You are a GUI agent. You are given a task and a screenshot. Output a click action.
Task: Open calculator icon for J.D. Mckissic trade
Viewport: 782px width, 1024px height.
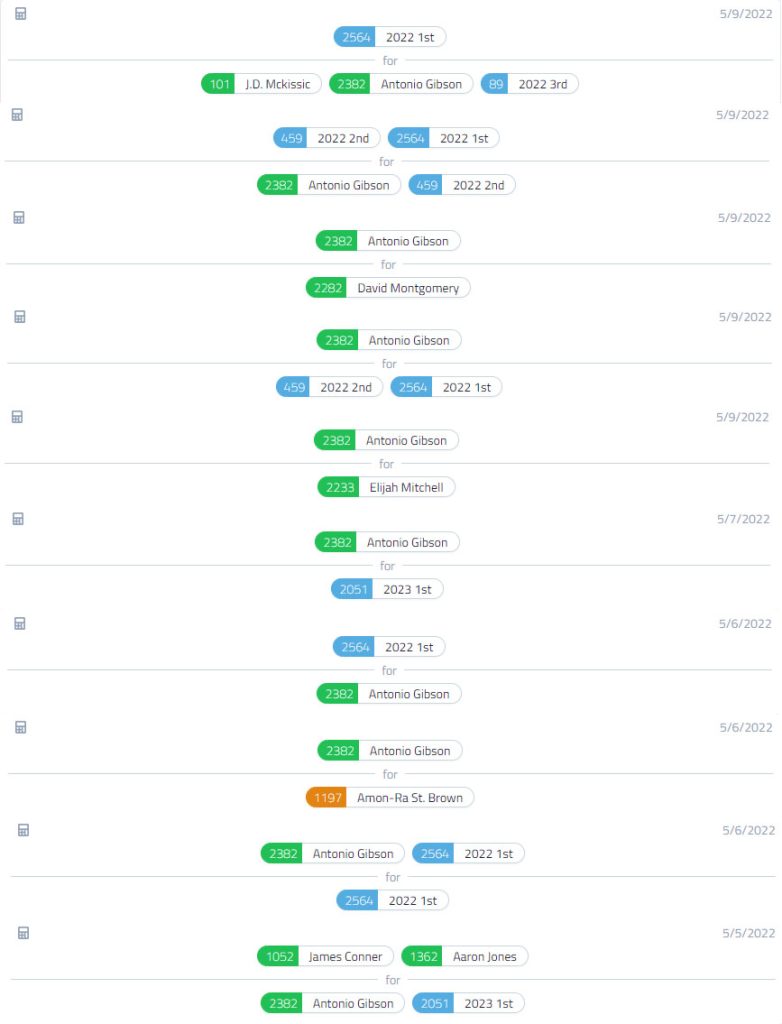click(x=20, y=14)
